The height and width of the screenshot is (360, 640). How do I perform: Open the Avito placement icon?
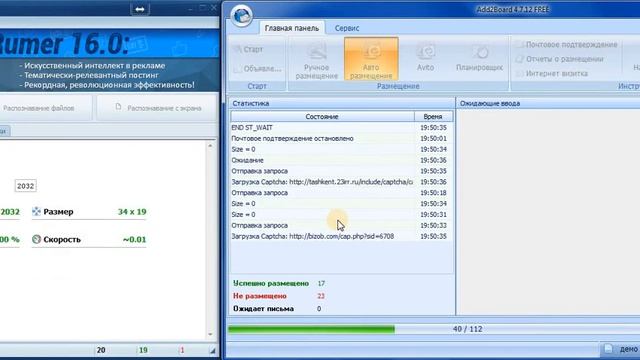(x=425, y=58)
